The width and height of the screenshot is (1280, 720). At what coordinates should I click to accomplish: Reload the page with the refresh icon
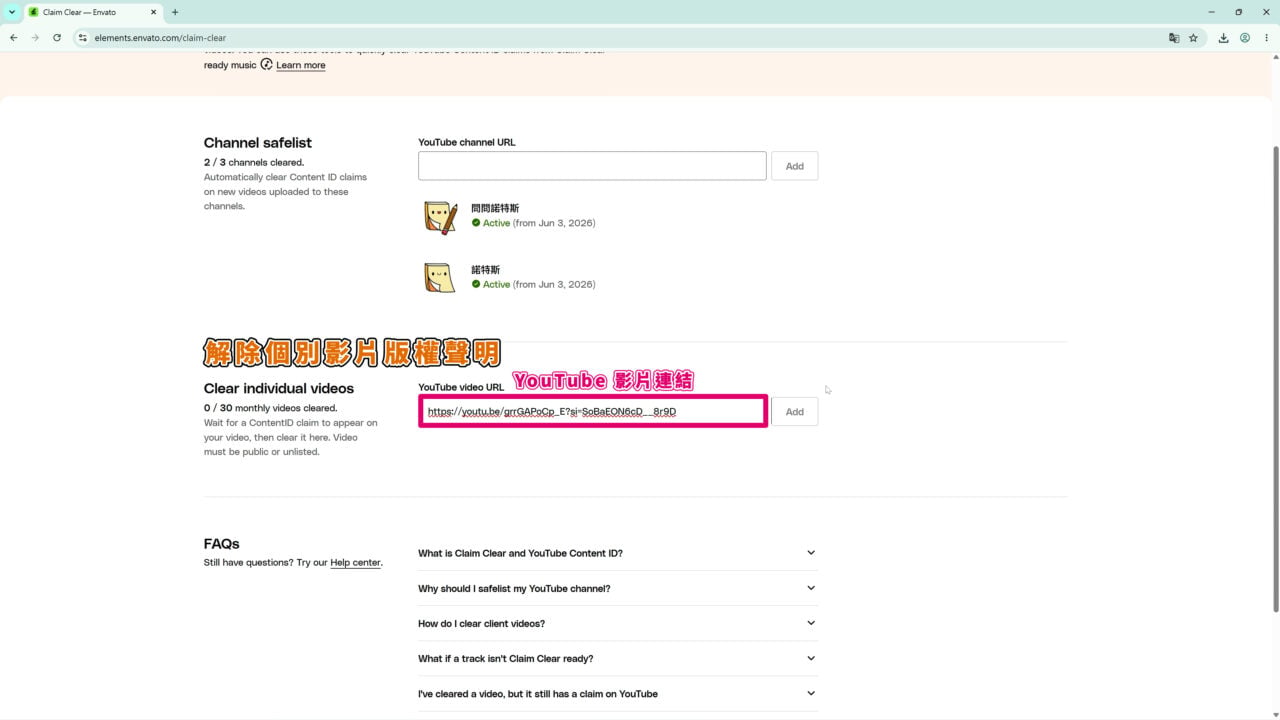[57, 38]
